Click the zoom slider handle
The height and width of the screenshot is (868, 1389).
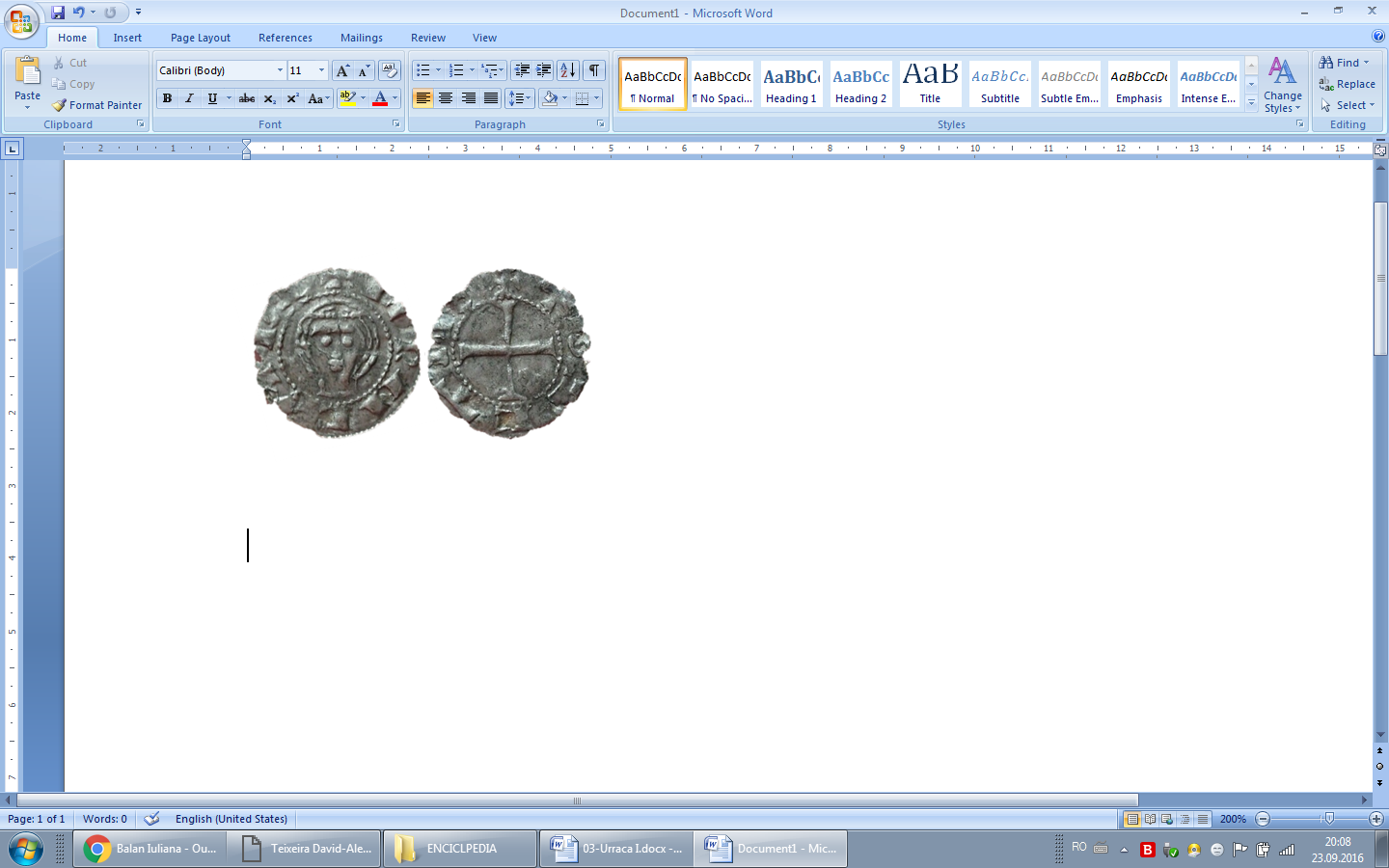tap(1329, 819)
